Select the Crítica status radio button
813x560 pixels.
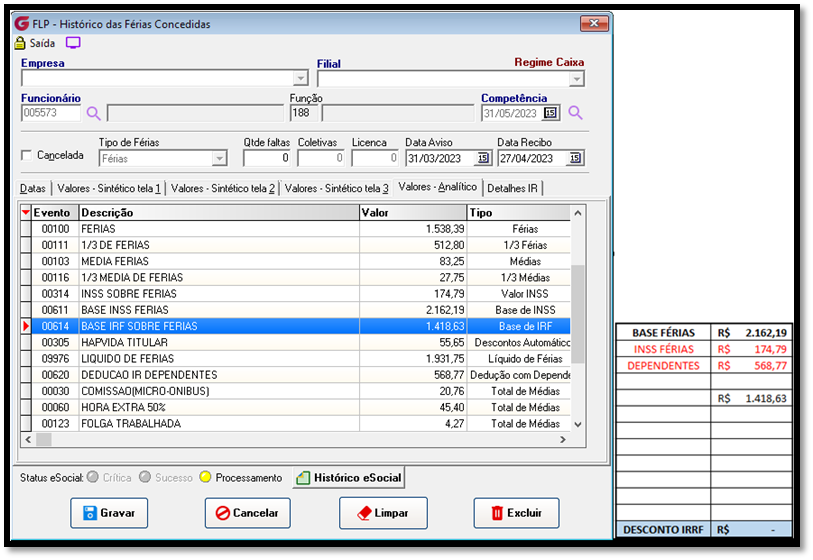93,477
